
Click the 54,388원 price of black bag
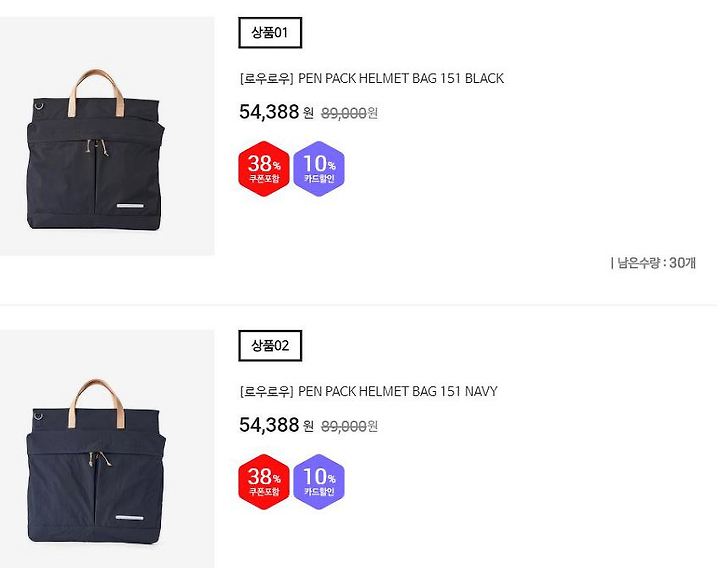(x=276, y=112)
